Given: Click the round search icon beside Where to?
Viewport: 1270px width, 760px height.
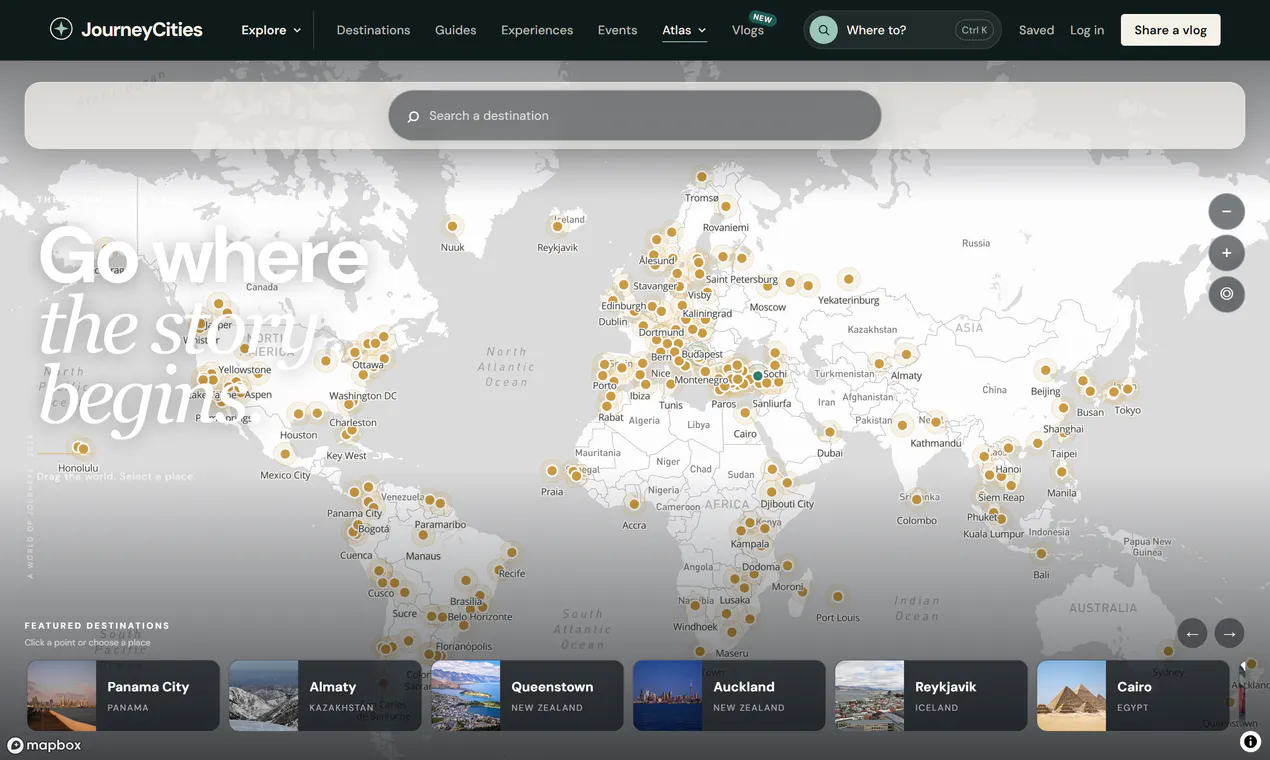Looking at the screenshot, I should pos(823,30).
